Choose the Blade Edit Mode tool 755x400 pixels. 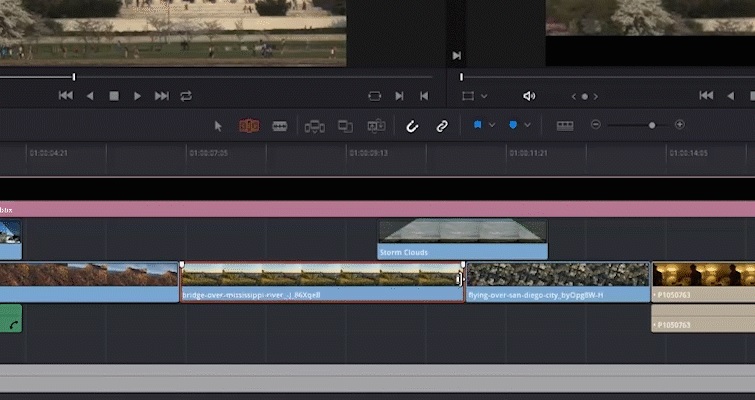280,126
